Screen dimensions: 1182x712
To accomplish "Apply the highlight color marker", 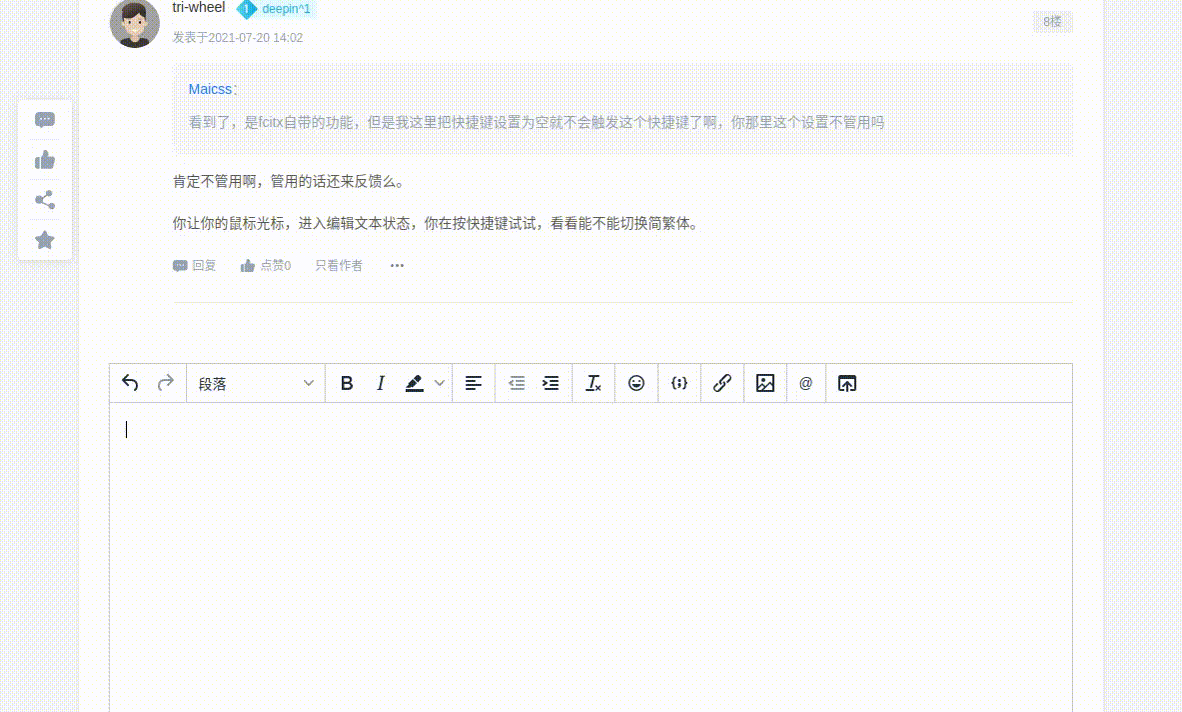I will coord(414,384).
